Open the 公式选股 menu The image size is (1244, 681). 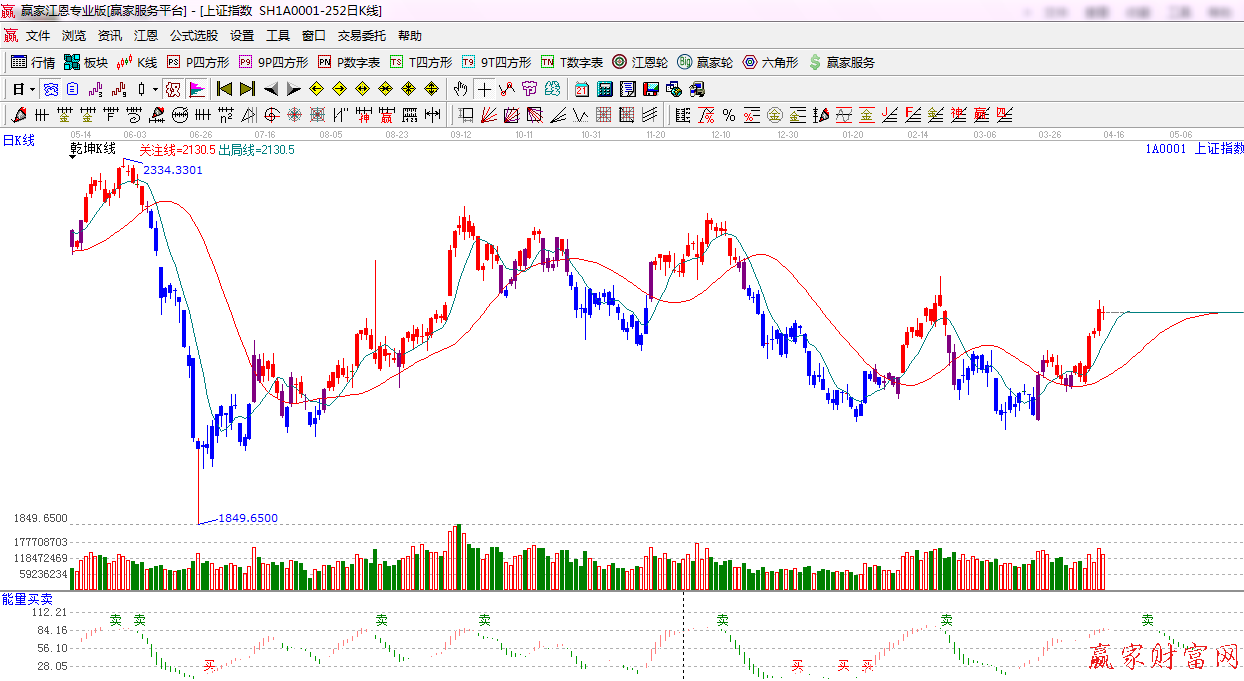193,35
